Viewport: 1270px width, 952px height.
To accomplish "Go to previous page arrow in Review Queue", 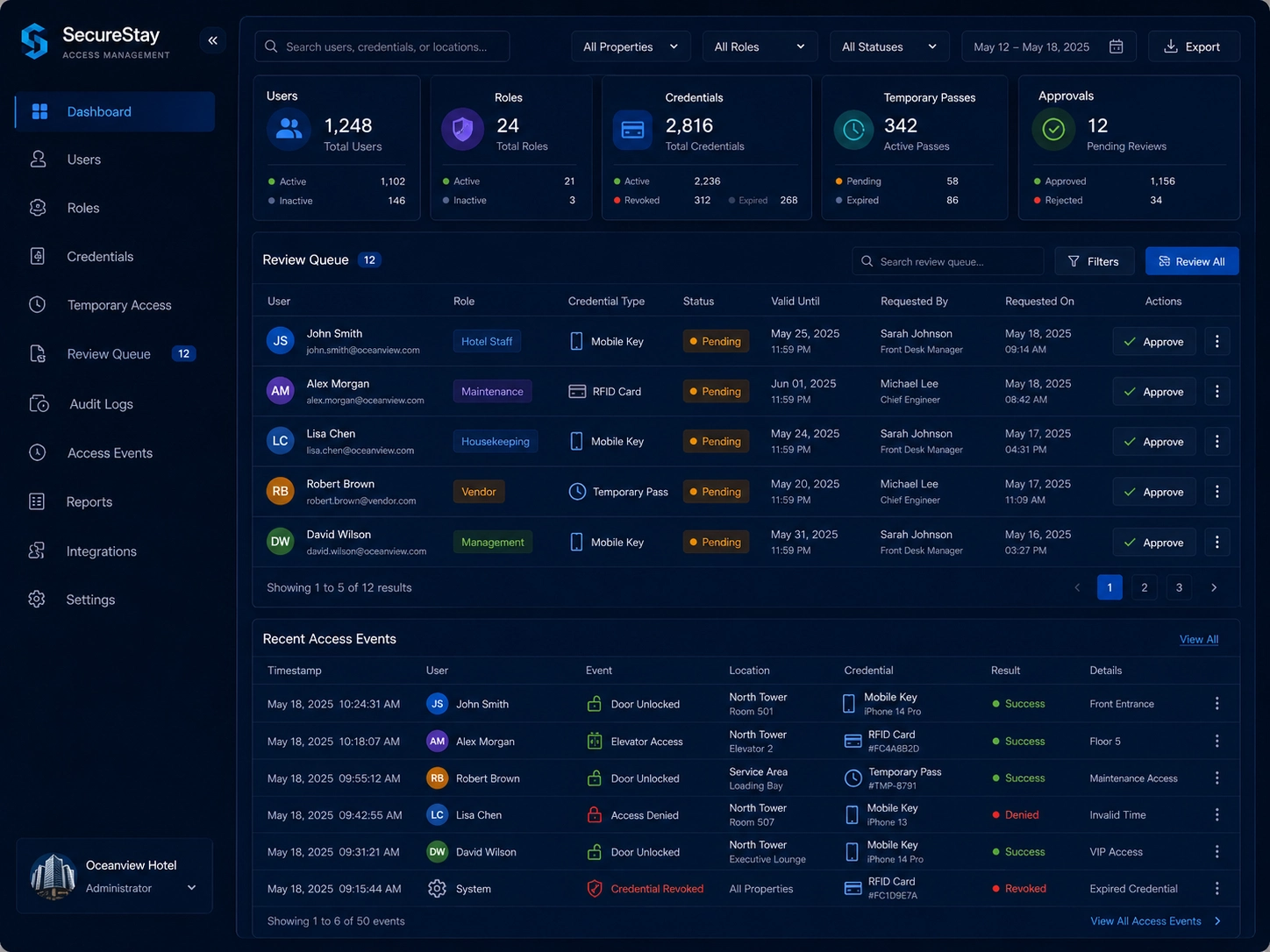I will point(1077,587).
